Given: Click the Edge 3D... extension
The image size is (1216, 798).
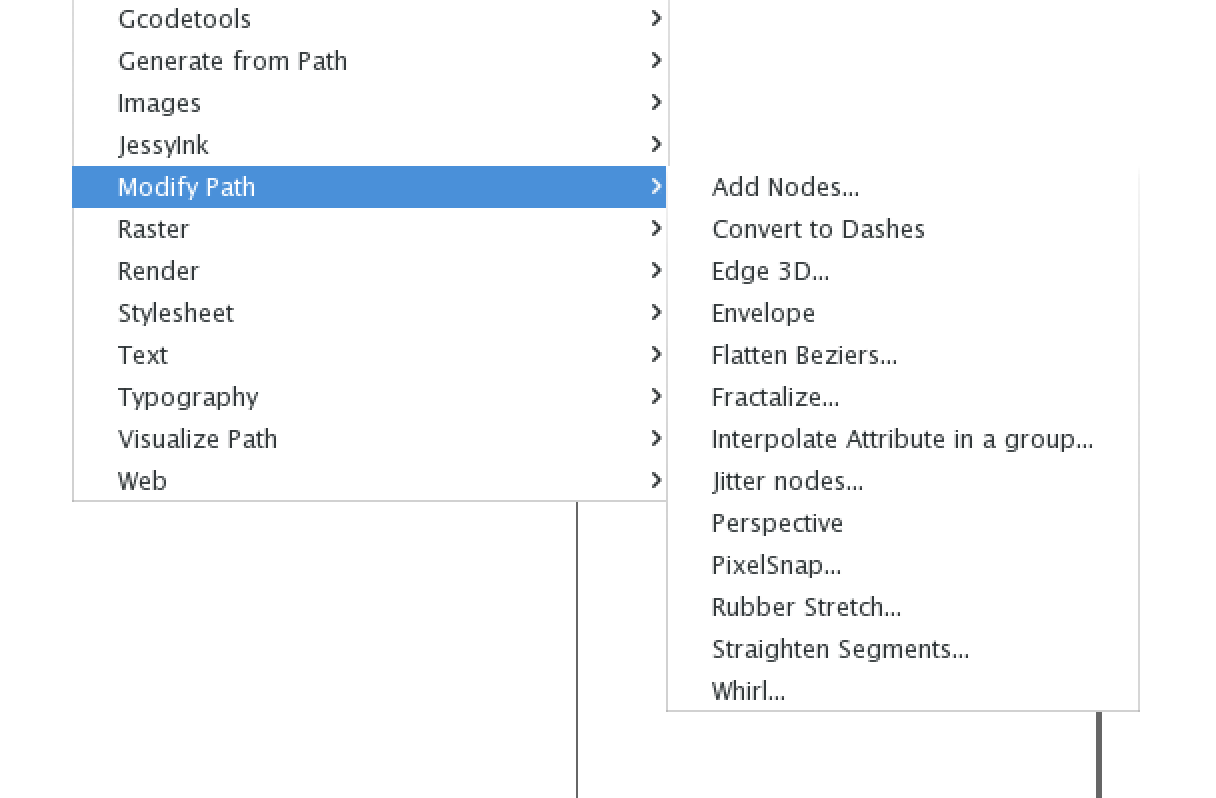Looking at the screenshot, I should point(770,271).
